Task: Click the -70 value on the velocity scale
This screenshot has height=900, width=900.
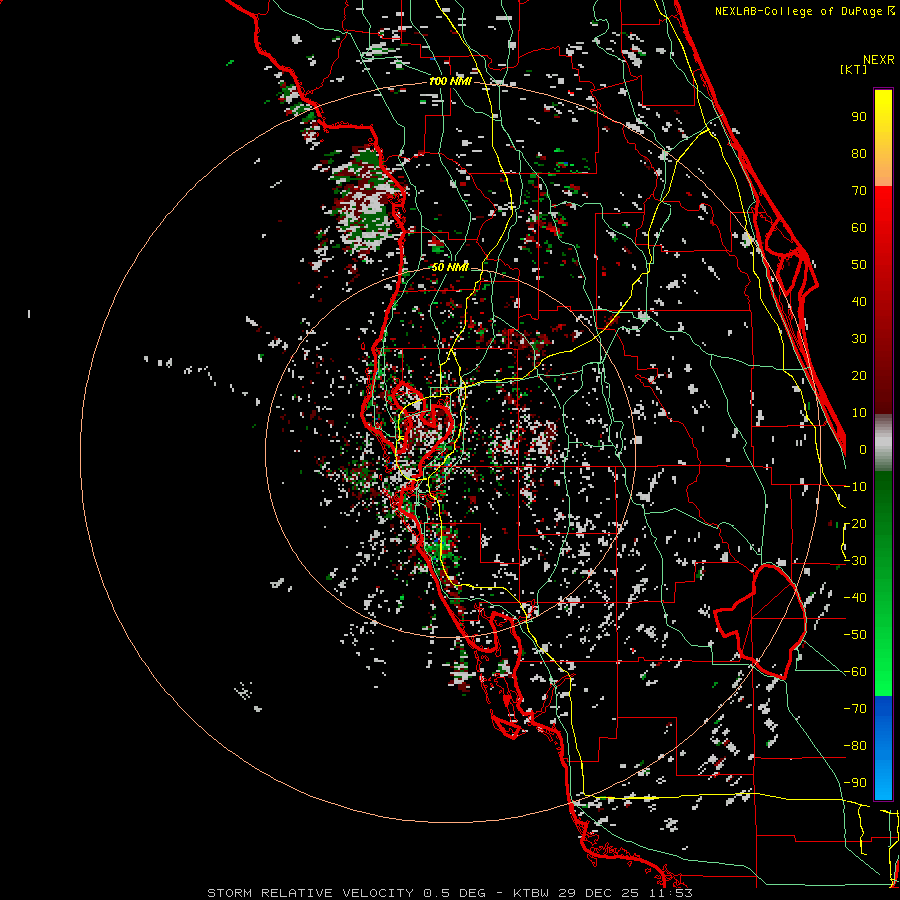Action: (x=855, y=709)
